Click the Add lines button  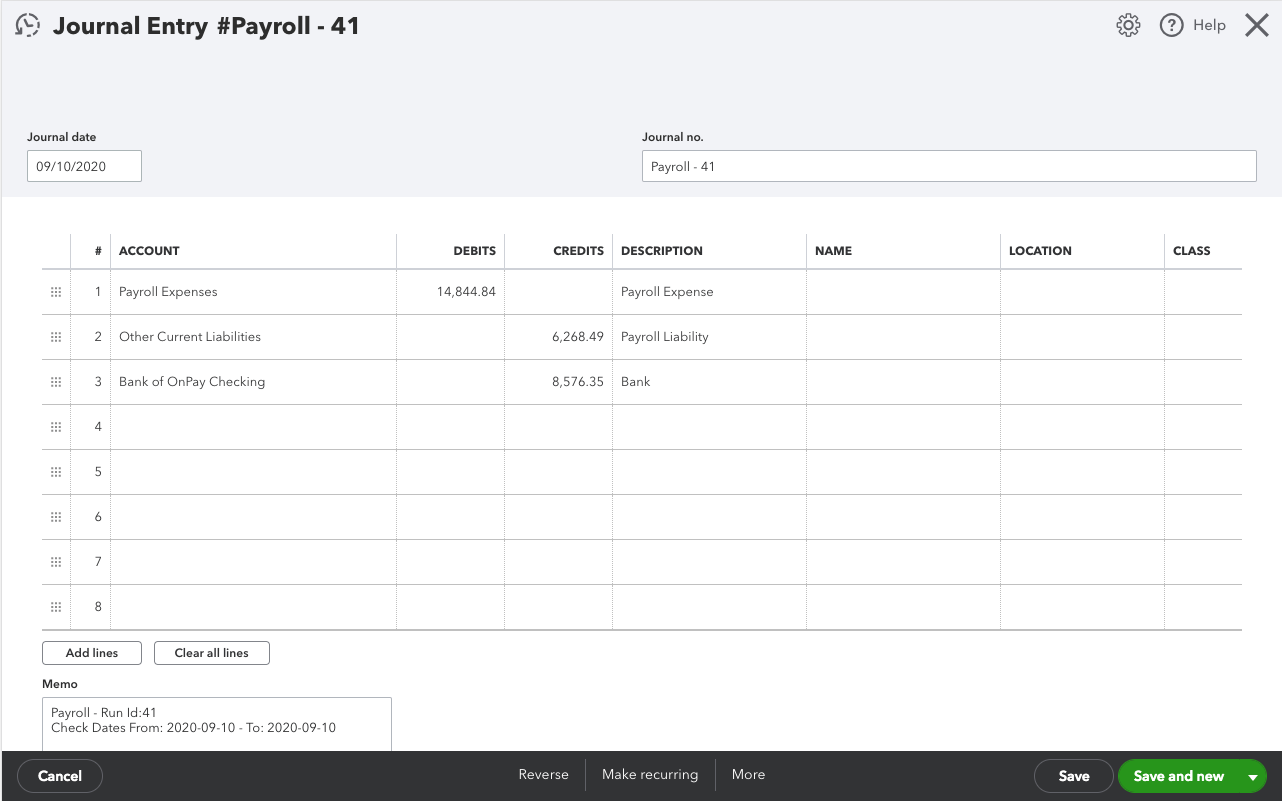pyautogui.click(x=91, y=652)
